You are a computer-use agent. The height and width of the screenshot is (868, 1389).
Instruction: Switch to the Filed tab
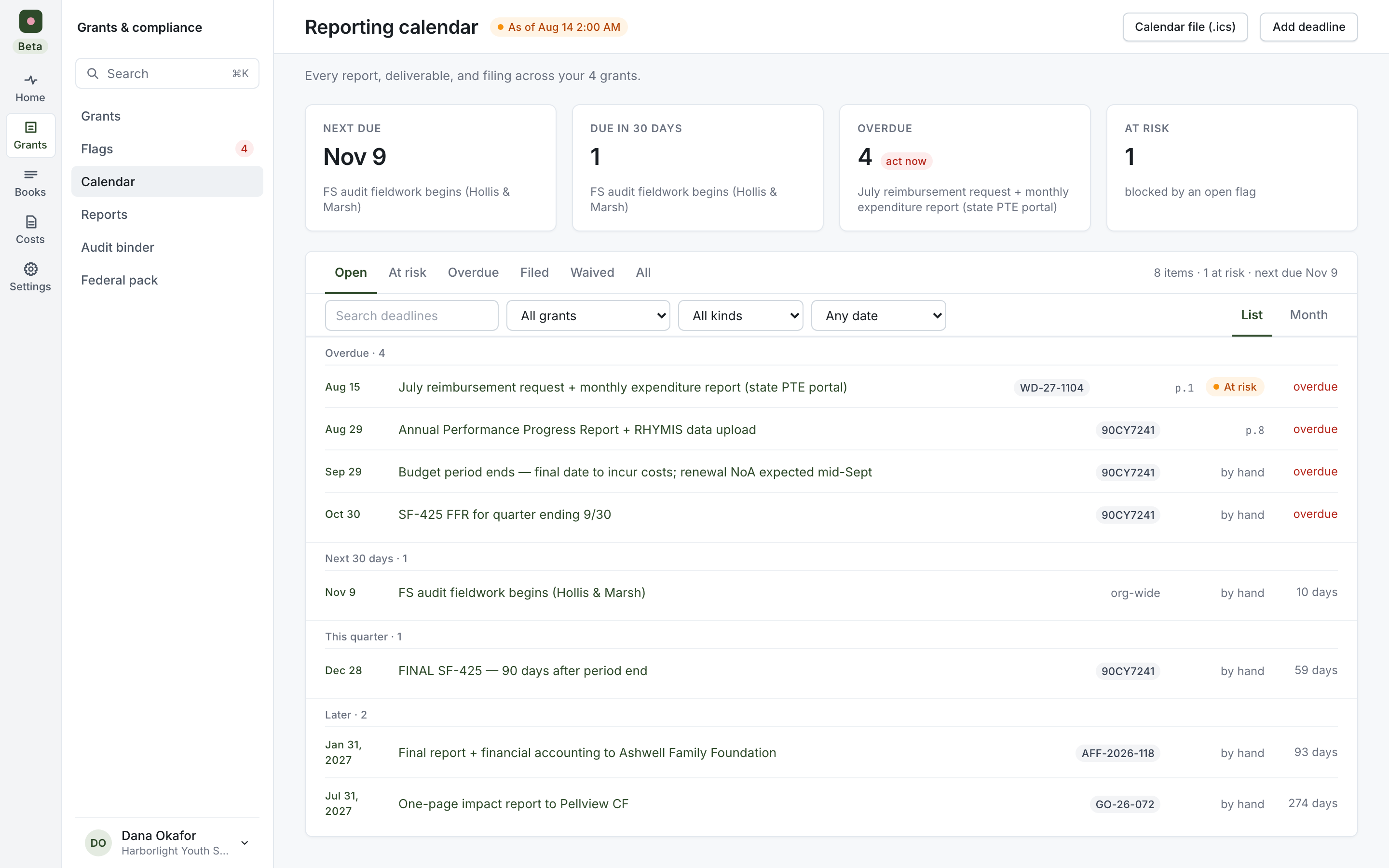tap(534, 272)
